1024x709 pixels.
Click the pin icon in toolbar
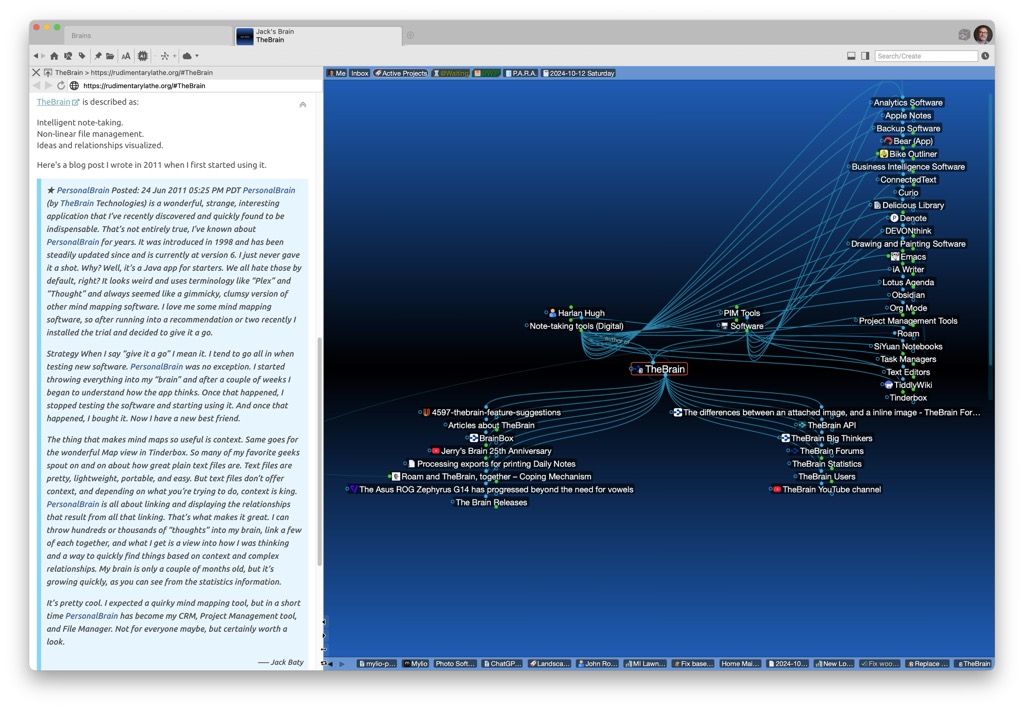tap(98, 56)
